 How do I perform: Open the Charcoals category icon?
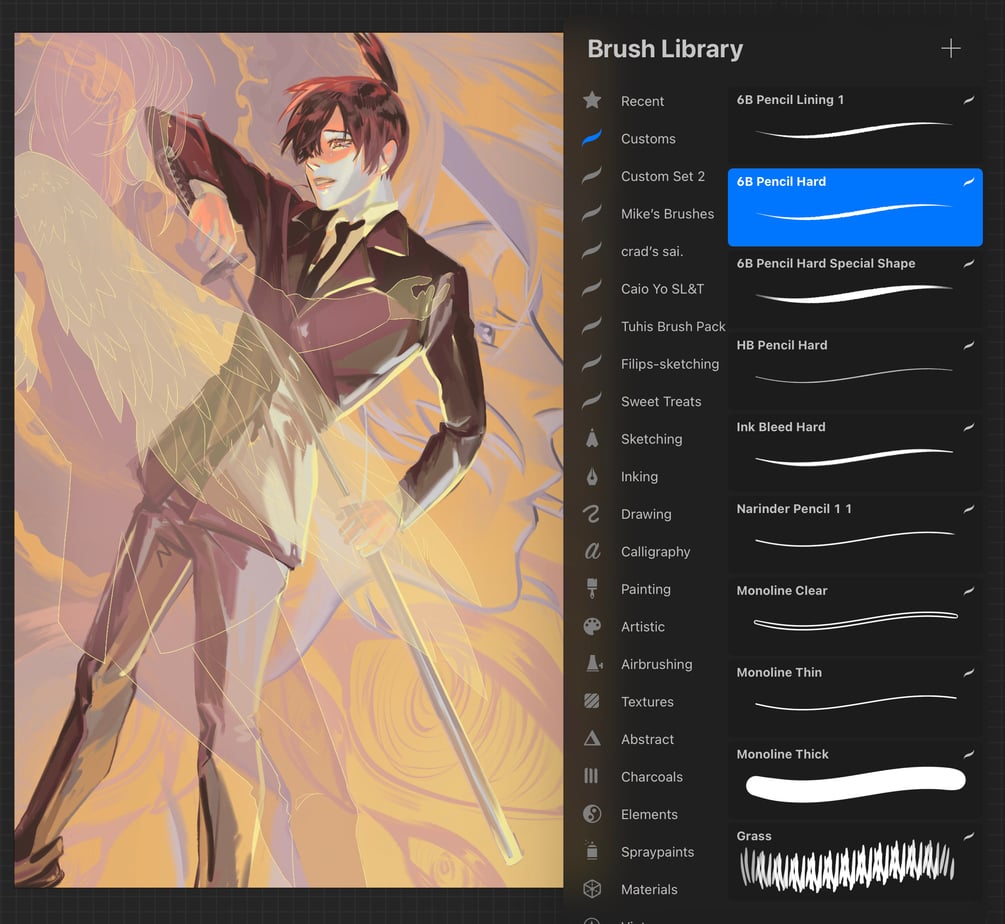coord(591,776)
